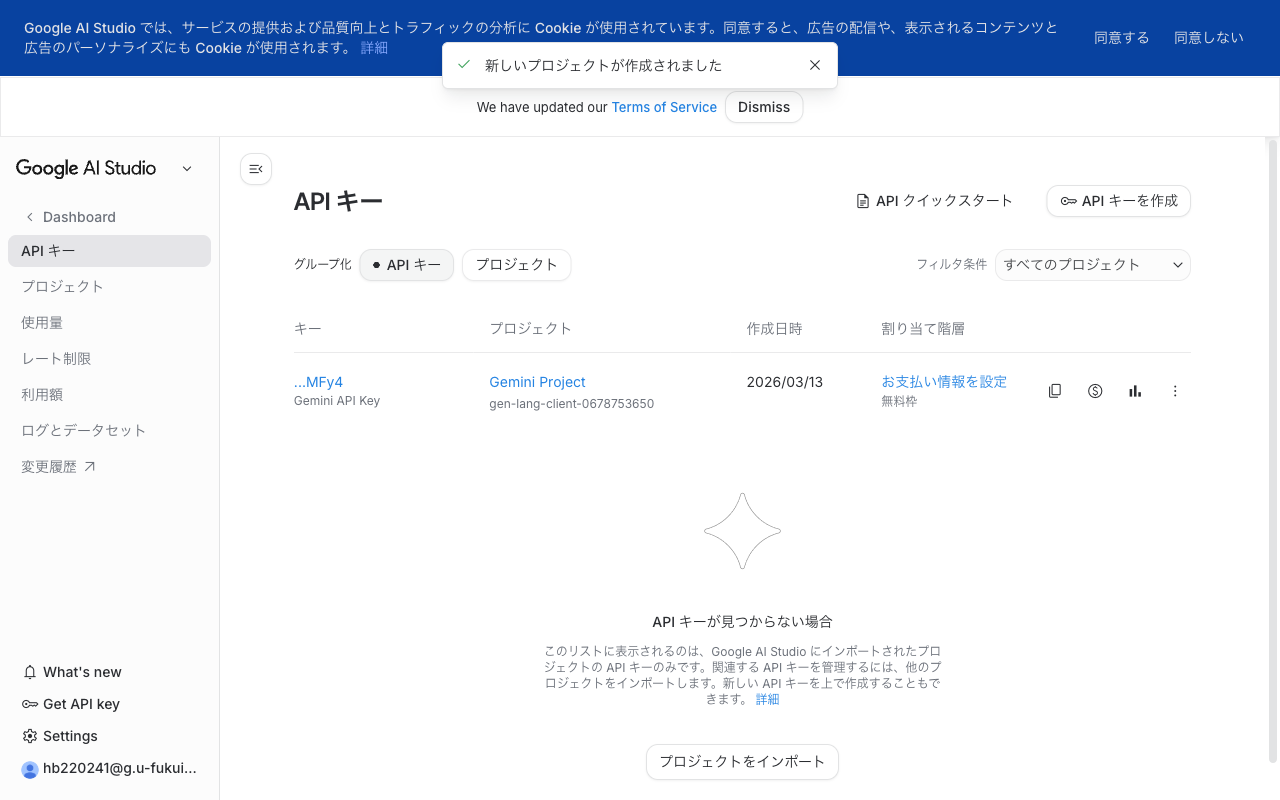Go to the レート制限 section
This screenshot has height=800, width=1280.
(x=54, y=358)
